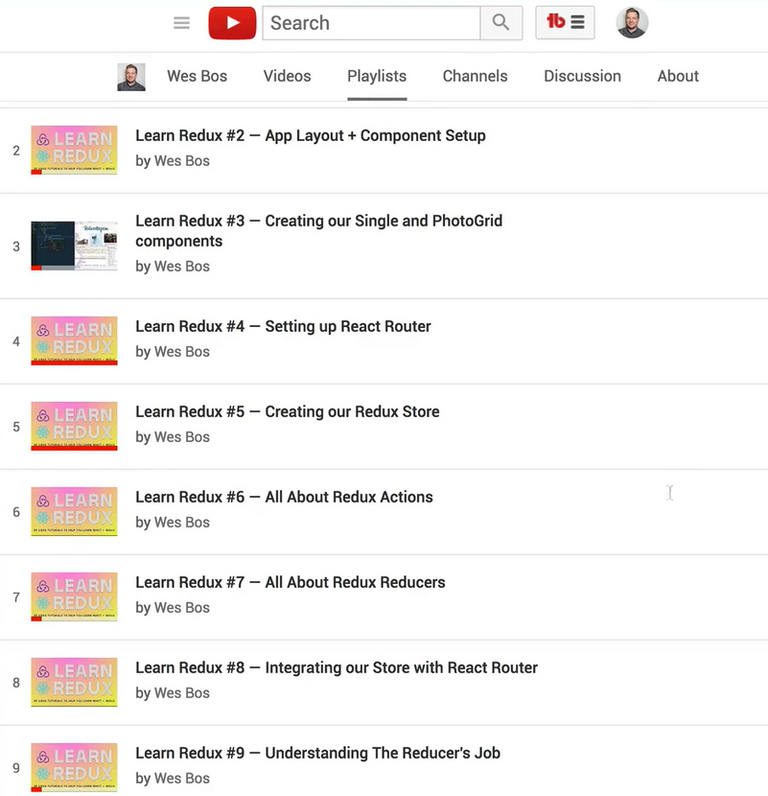This screenshot has height=796, width=768.
Task: Open thumbnail of Learn Redux #9 video
Action: click(74, 767)
